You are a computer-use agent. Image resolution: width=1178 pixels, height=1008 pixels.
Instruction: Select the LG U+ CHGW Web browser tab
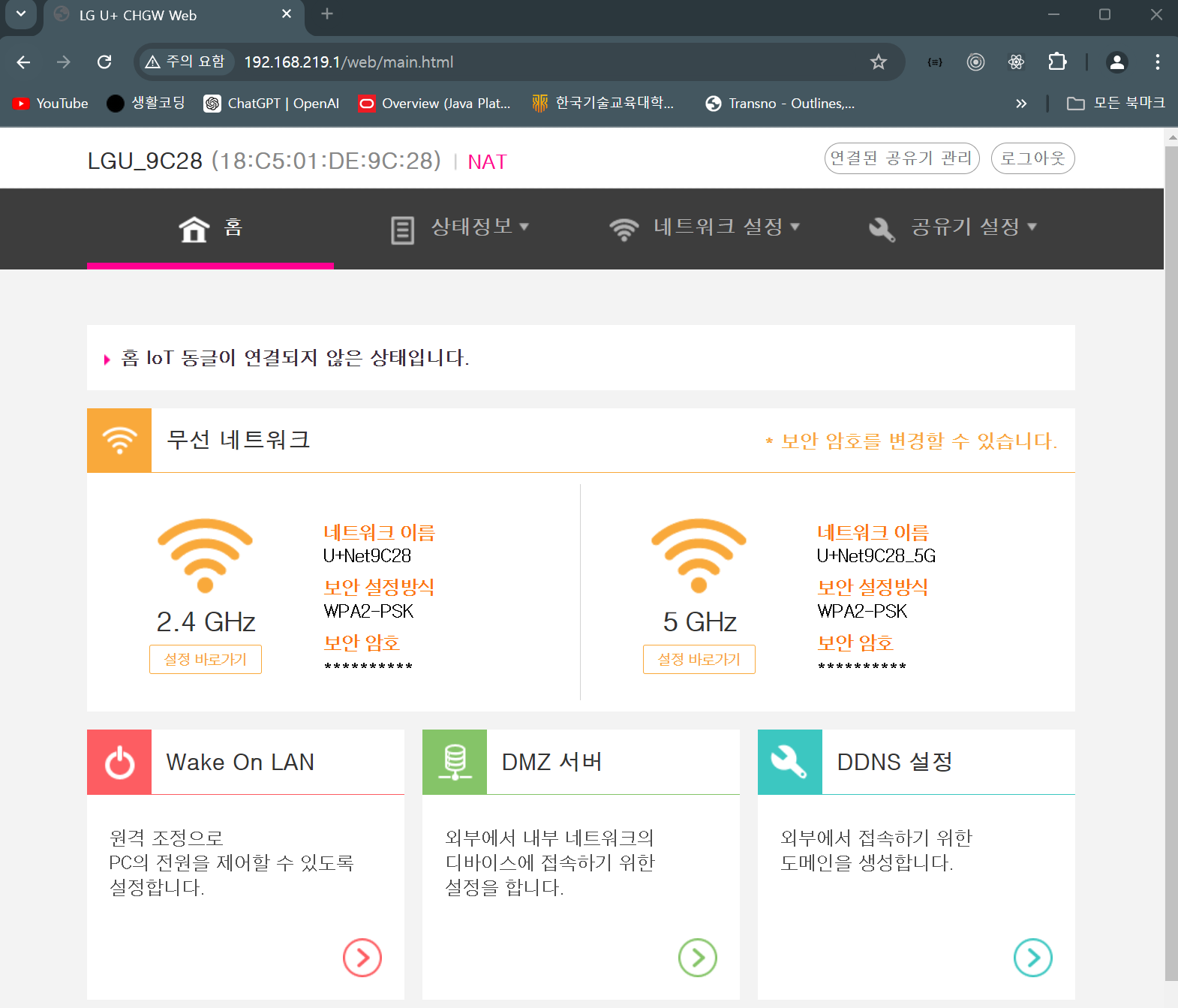pyautogui.click(x=174, y=16)
